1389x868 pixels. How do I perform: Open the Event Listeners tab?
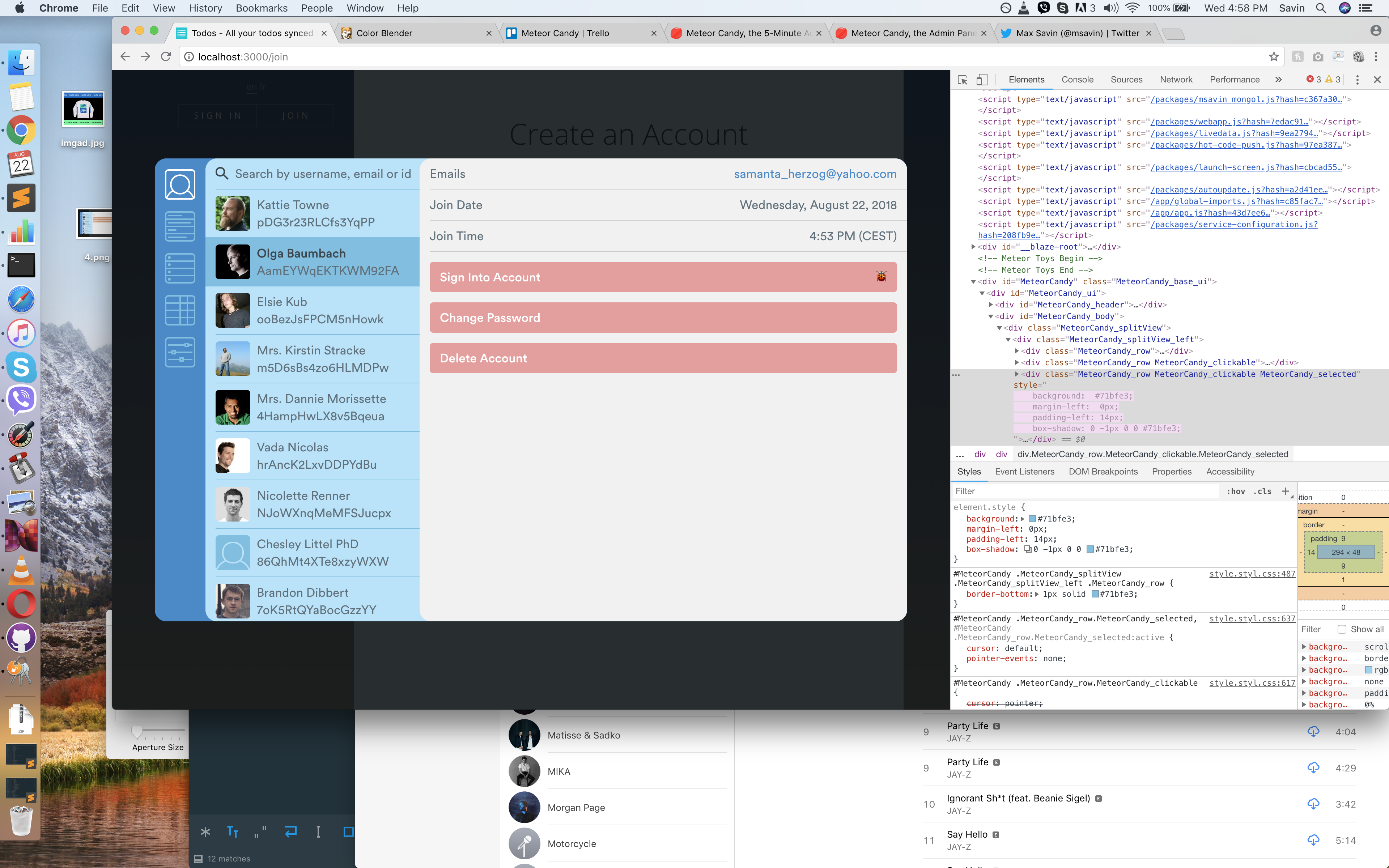(x=1024, y=471)
